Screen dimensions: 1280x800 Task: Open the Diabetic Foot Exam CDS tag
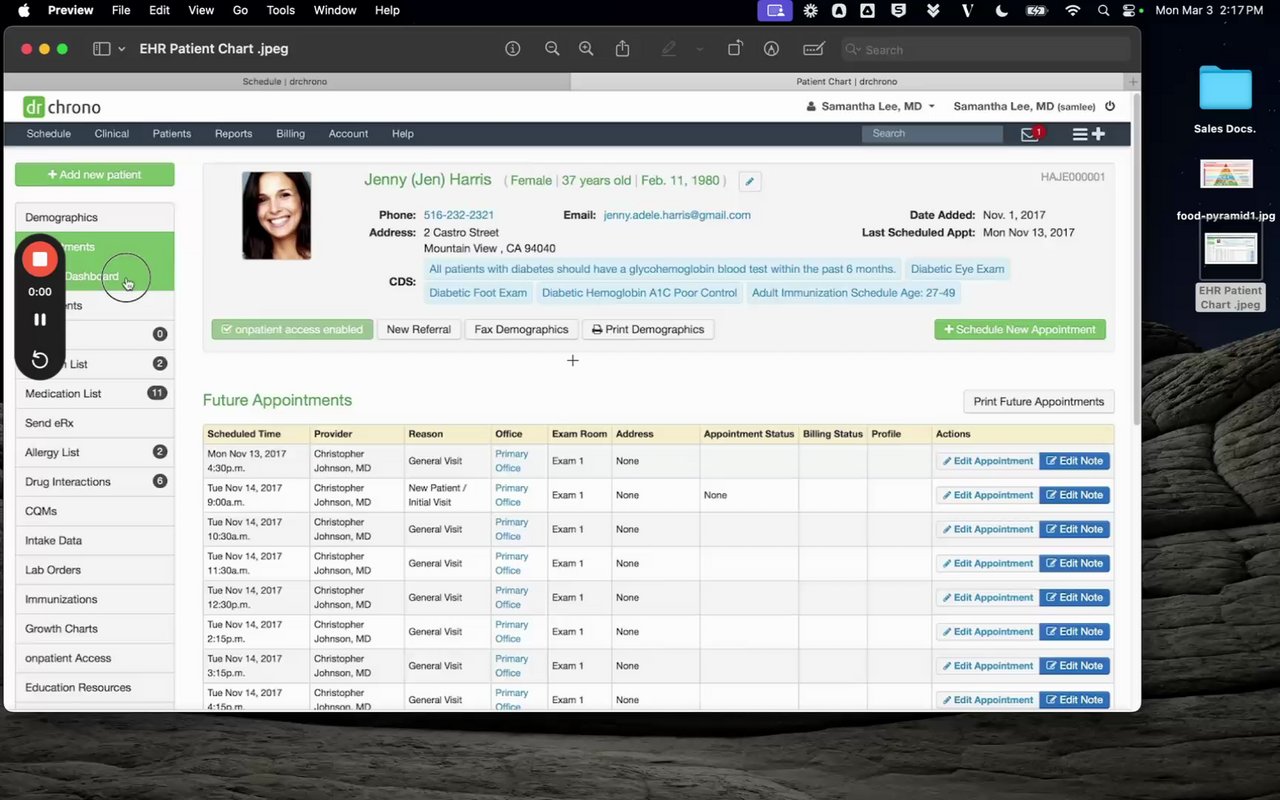tap(478, 293)
